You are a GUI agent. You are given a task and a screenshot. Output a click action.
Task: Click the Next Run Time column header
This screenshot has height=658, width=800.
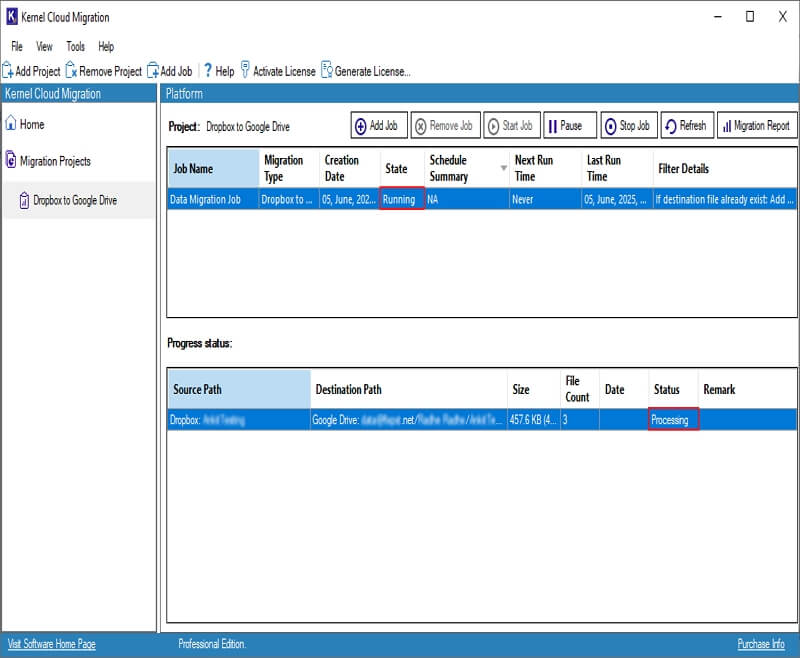(545, 168)
